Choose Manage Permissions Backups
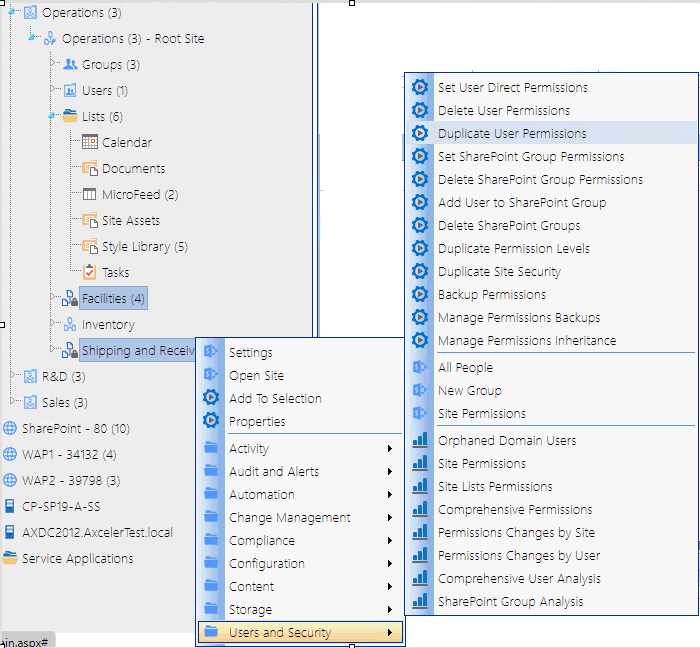The height and width of the screenshot is (648, 700). [552, 317]
